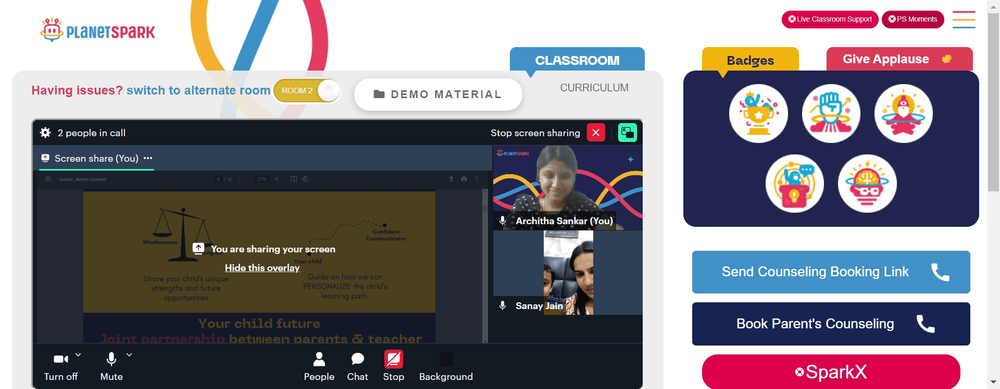Open the hamburger menu icon
This screenshot has height=389, width=1000.
tap(964, 19)
